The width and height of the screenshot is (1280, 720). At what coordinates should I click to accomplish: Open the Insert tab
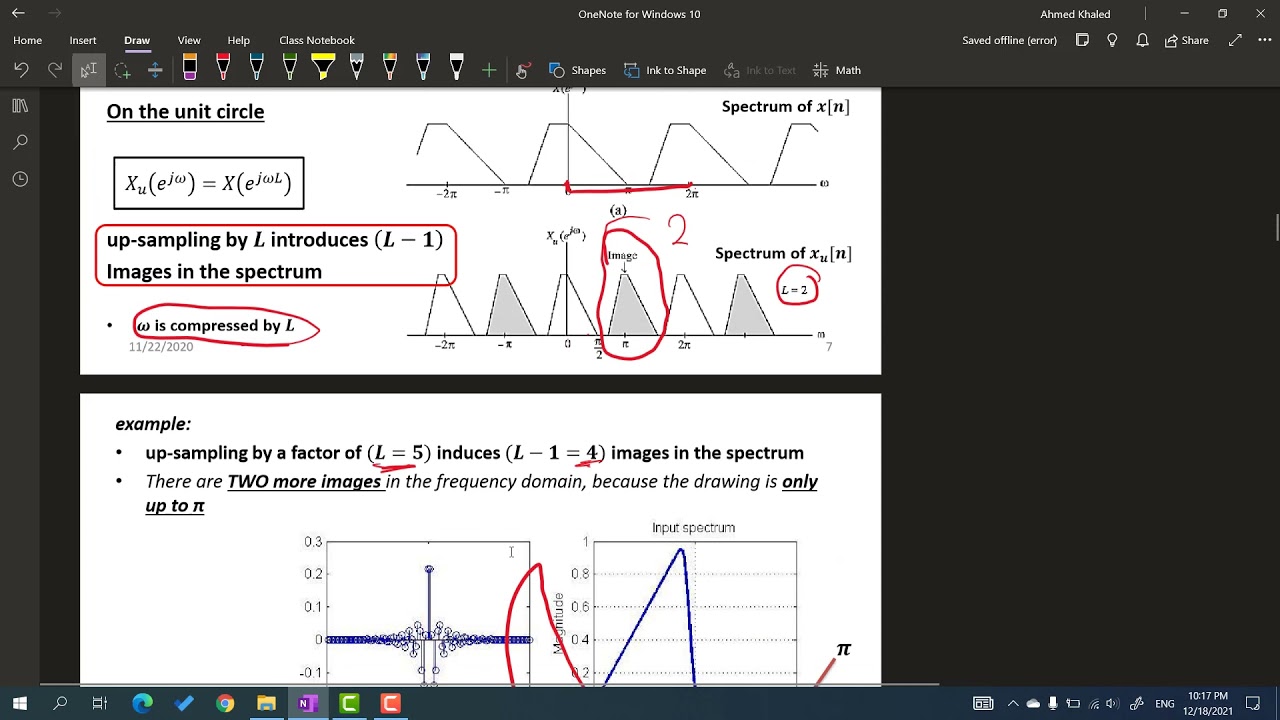[83, 40]
